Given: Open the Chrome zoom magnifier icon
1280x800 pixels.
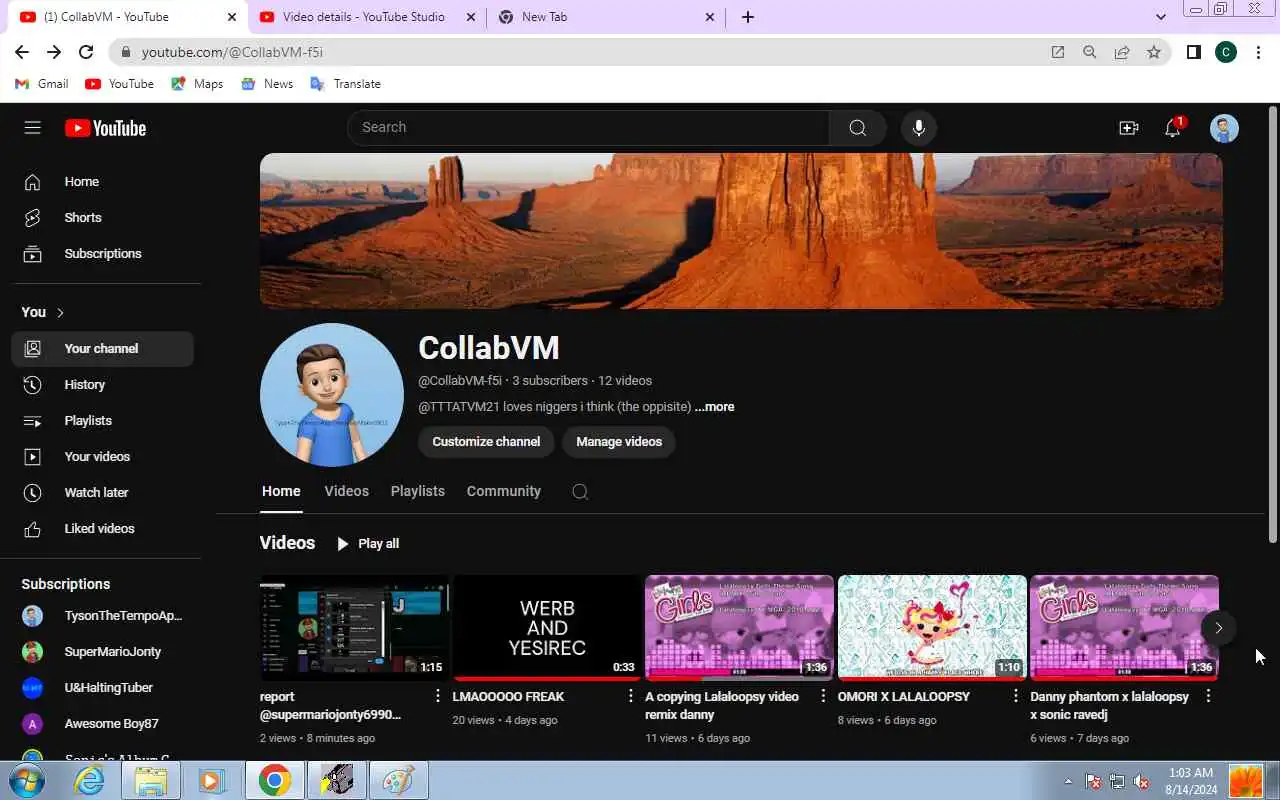Looking at the screenshot, I should click(1090, 52).
